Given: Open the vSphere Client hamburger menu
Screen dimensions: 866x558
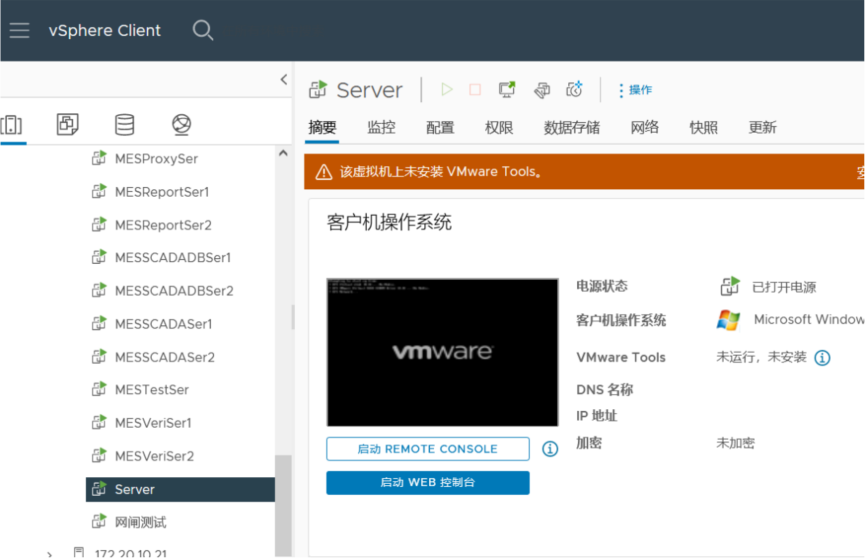Looking at the screenshot, I should 19,30.
